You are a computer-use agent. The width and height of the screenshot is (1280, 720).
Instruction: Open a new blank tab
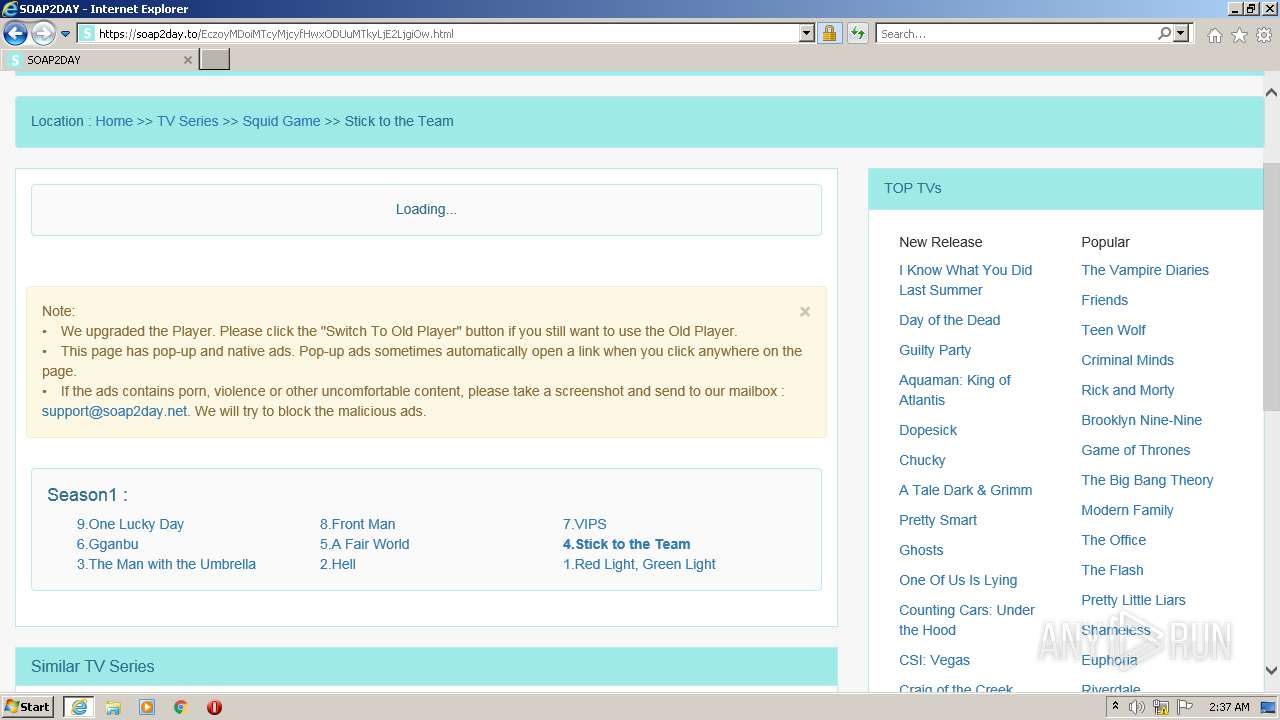coord(214,60)
